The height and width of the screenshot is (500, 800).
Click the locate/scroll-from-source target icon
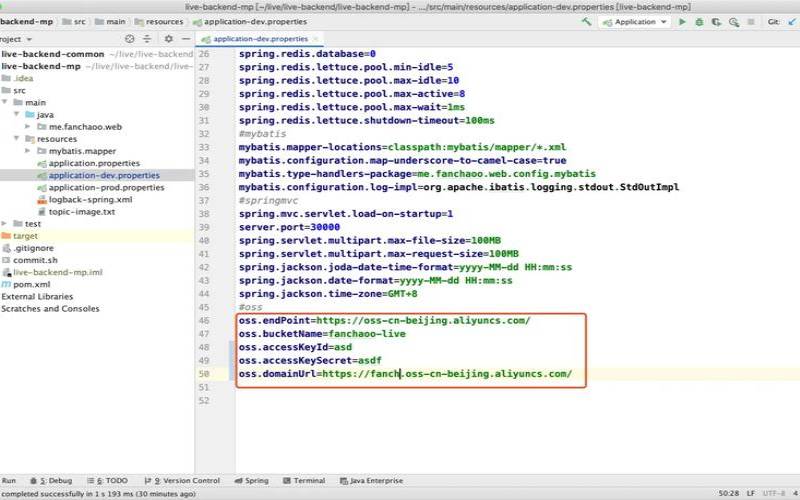130,39
